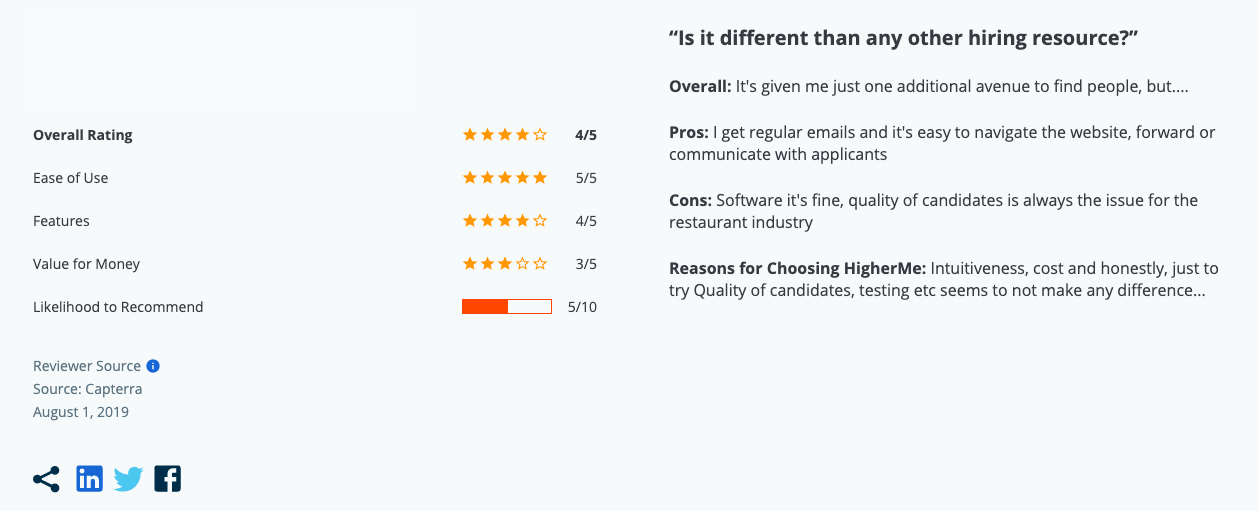Share review on LinkedIn
Image resolution: width=1258 pixels, height=511 pixels.
89,479
